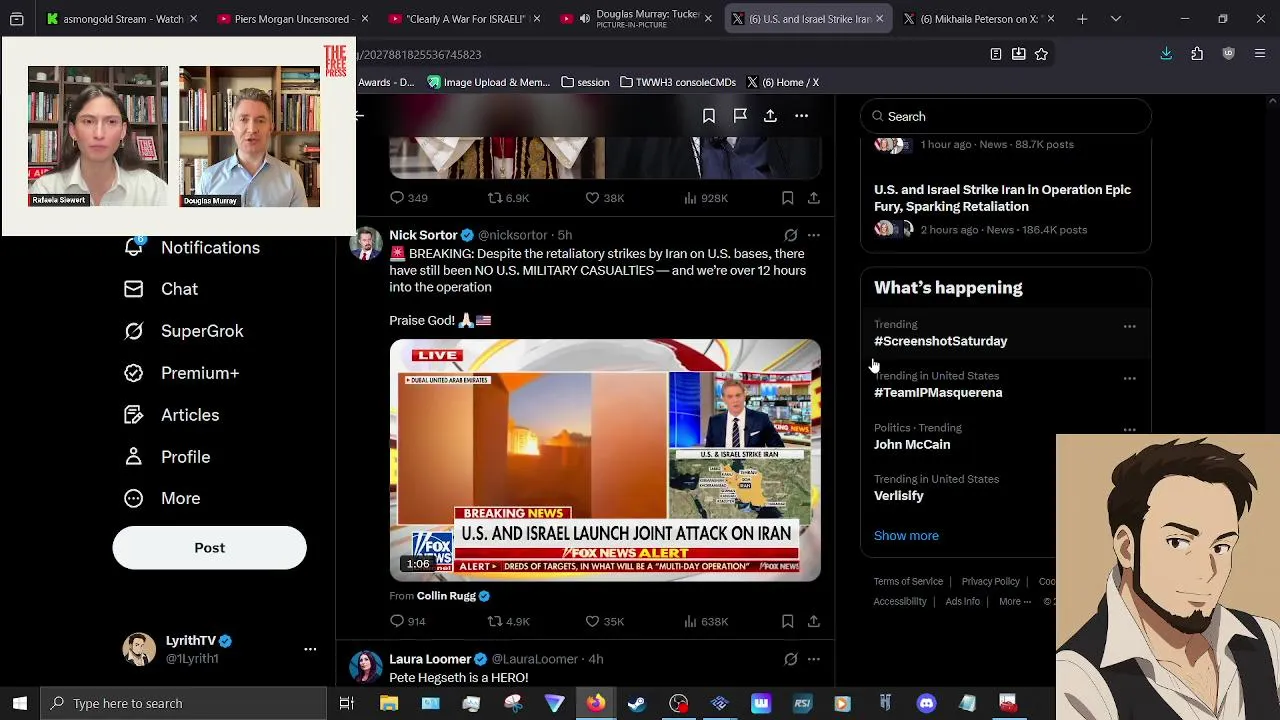Open the Operation Epic Fury news story

tap(1002, 198)
